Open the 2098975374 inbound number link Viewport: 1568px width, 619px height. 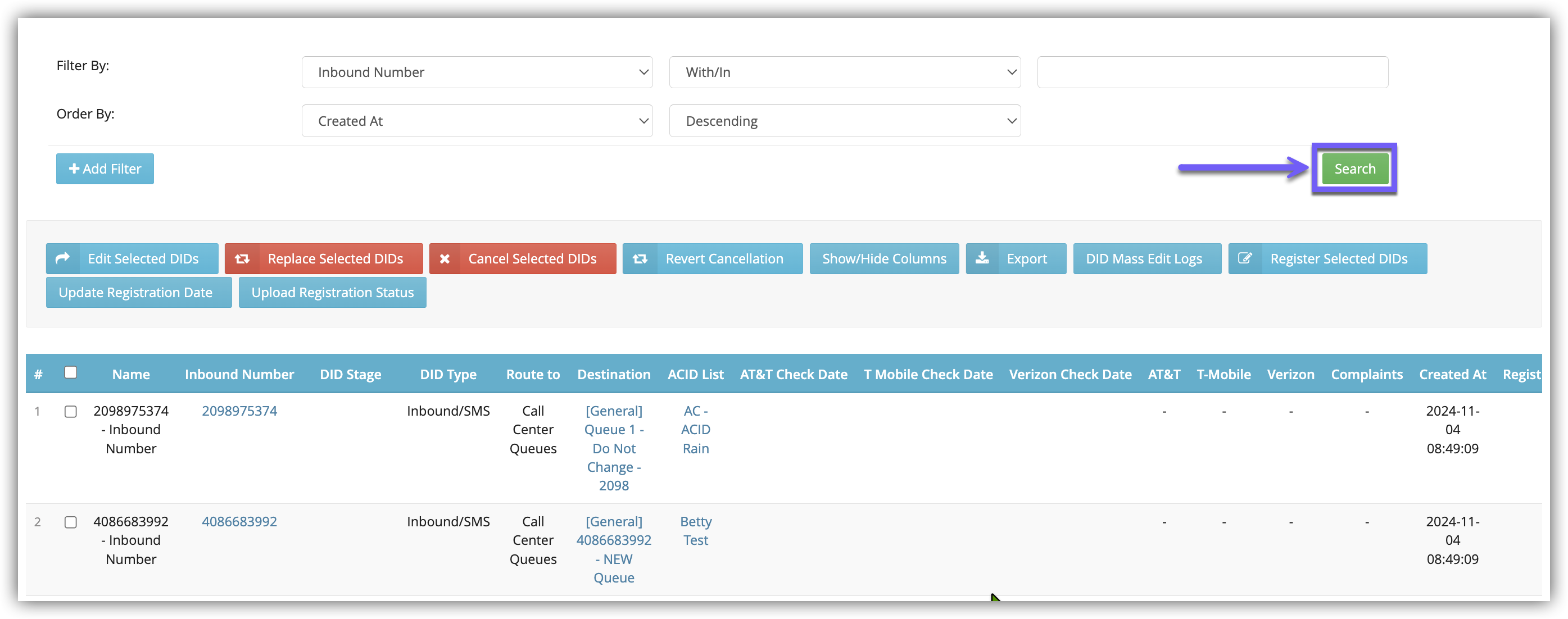pyautogui.click(x=239, y=411)
